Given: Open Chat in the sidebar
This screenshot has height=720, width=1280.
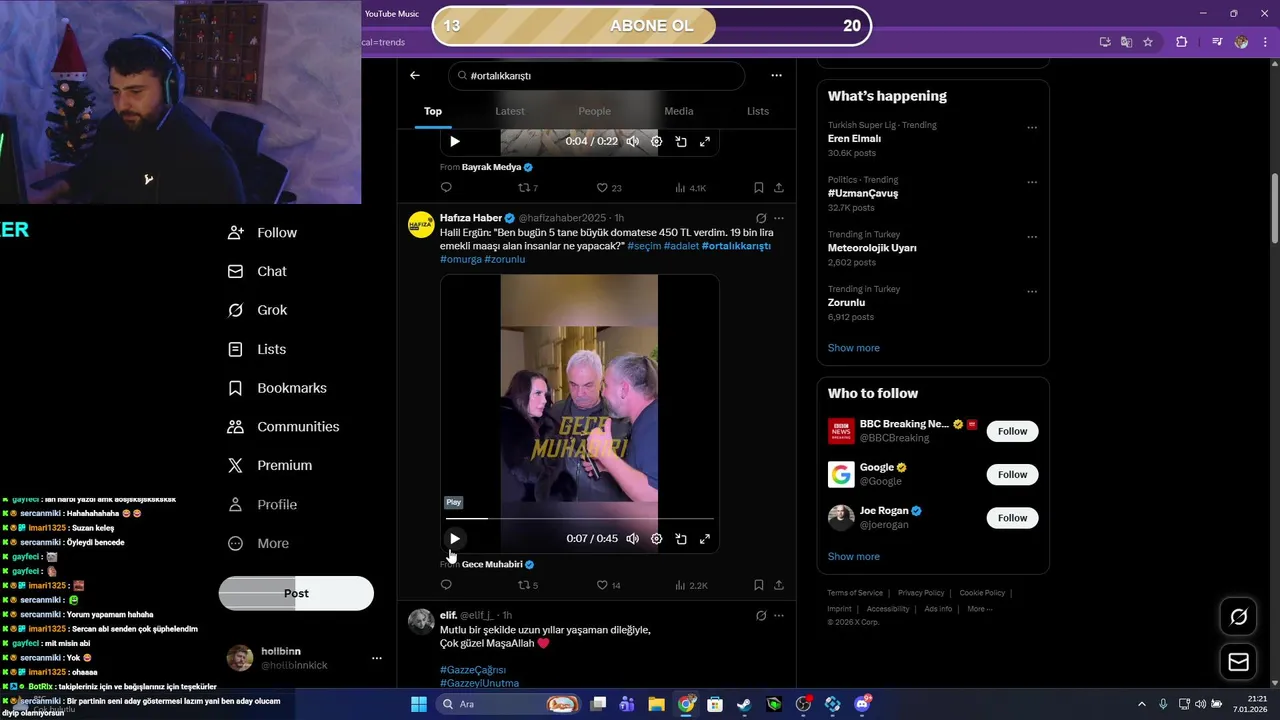Looking at the screenshot, I should [257, 271].
